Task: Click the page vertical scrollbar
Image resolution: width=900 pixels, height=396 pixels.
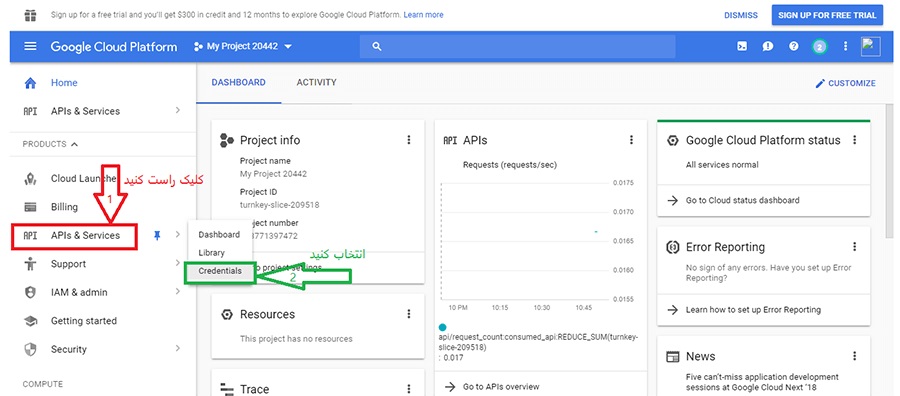Action: [x=890, y=172]
